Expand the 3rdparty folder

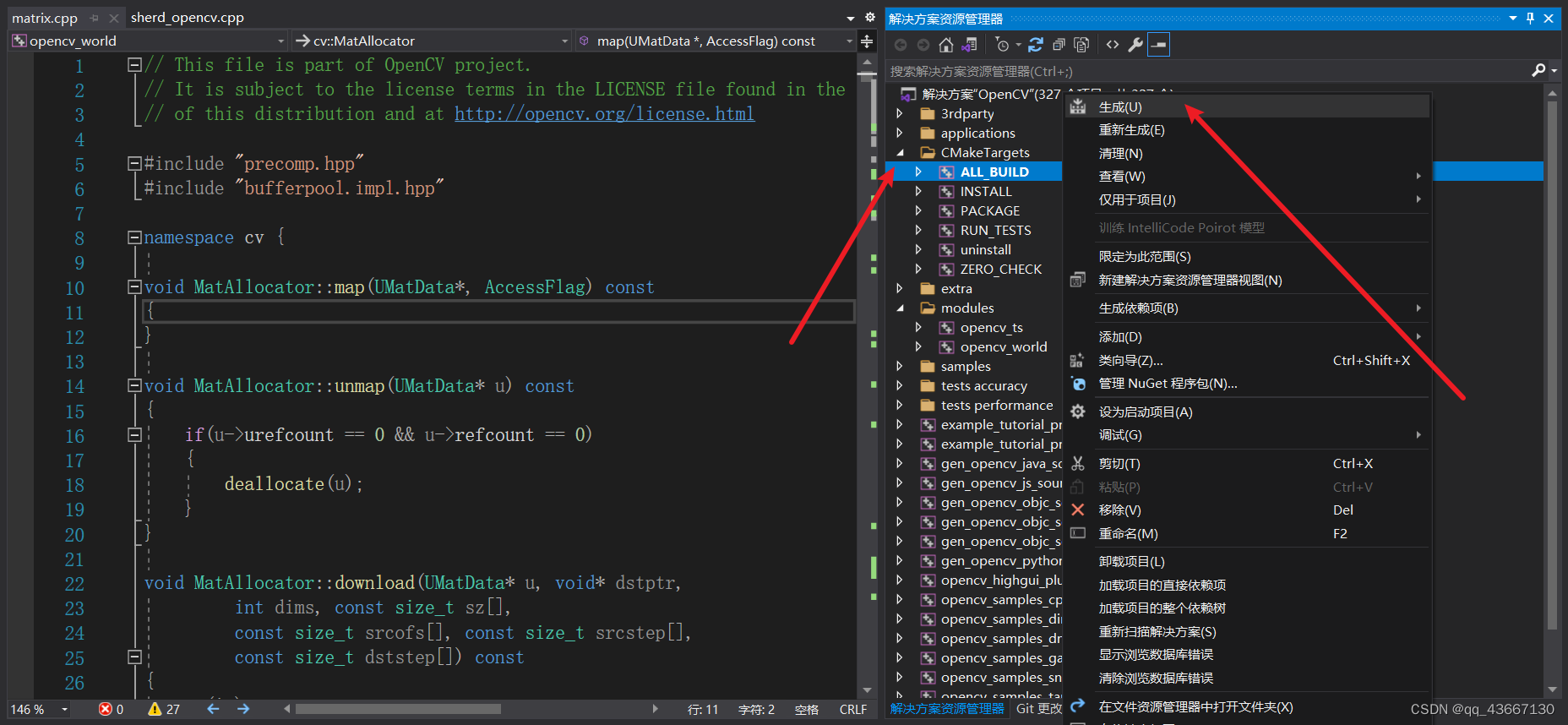click(x=900, y=113)
